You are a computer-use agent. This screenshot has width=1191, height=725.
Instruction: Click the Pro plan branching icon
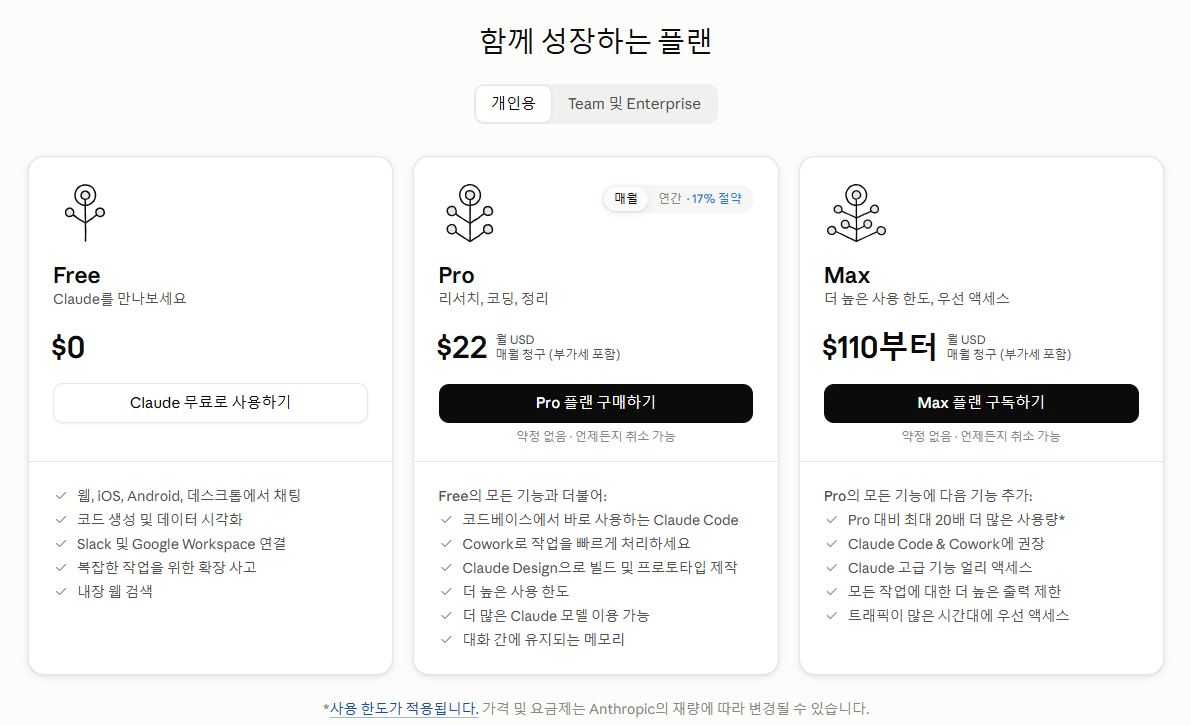pos(470,213)
